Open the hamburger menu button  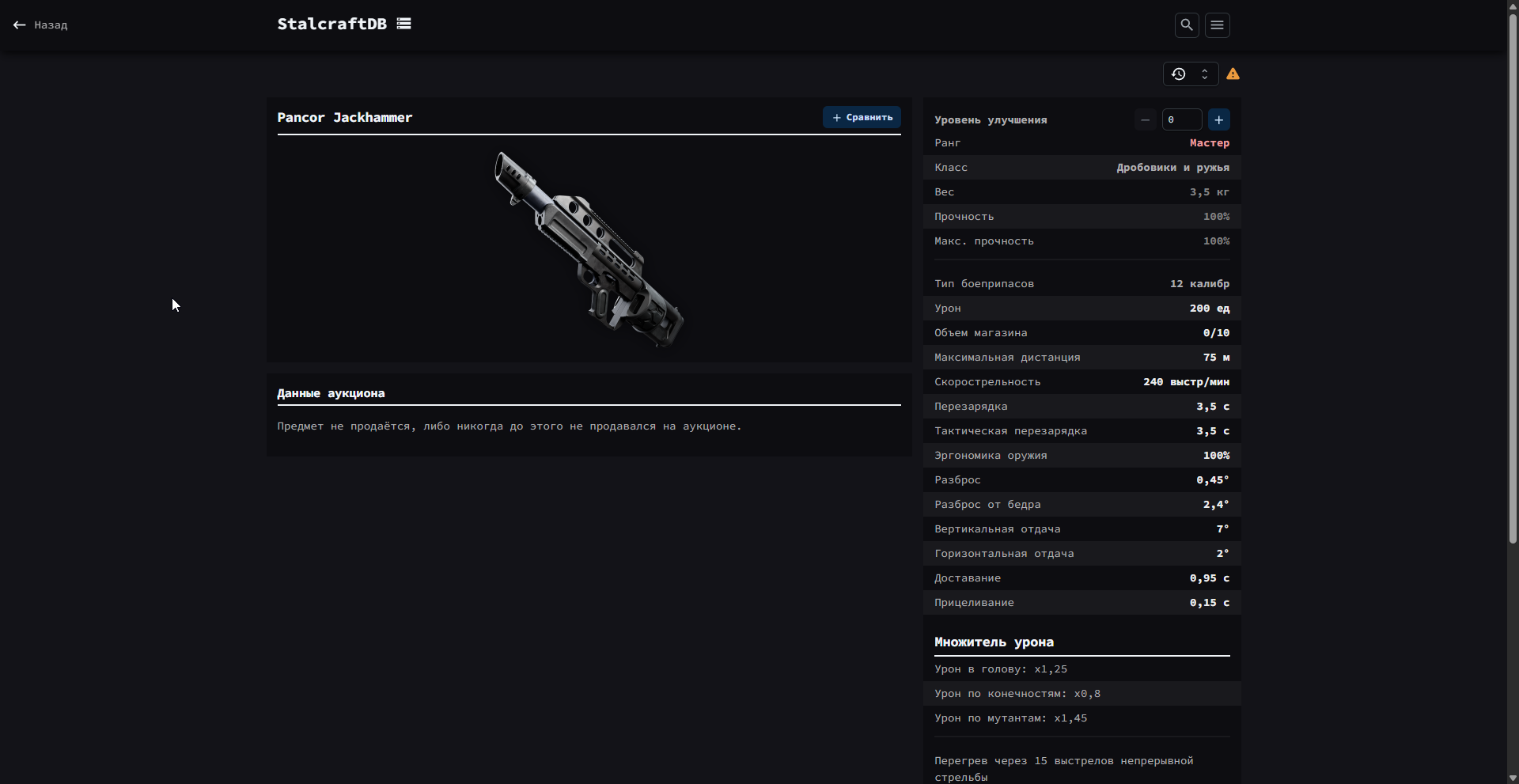pos(1218,25)
